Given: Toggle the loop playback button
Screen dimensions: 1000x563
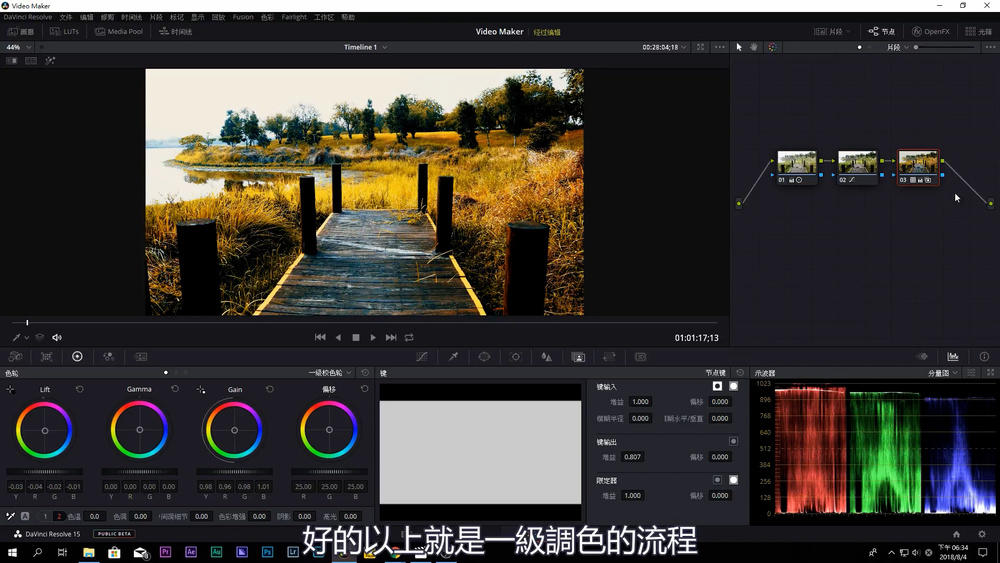Looking at the screenshot, I should click(409, 338).
